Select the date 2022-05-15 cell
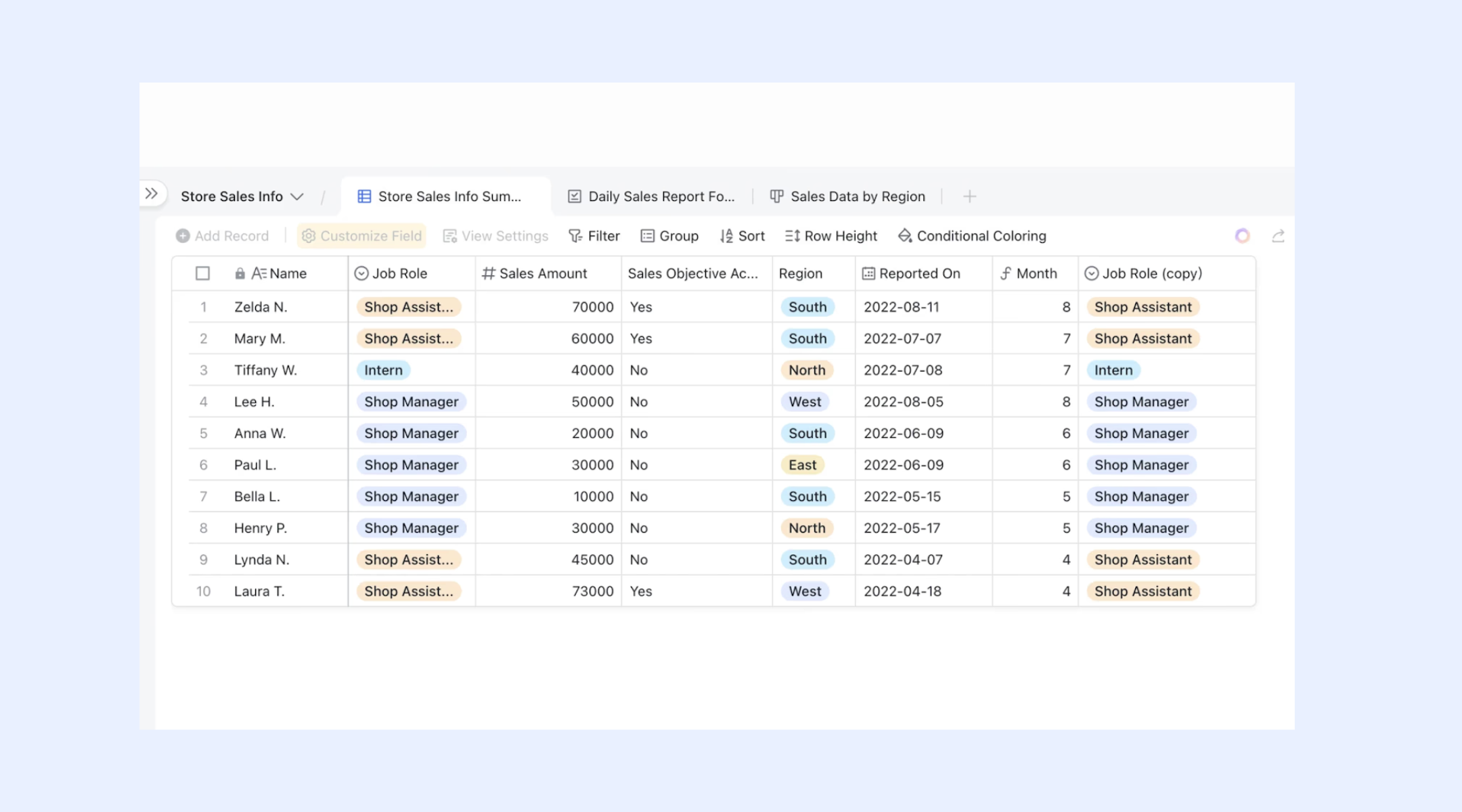The image size is (1462, 812). pyautogui.click(x=924, y=497)
